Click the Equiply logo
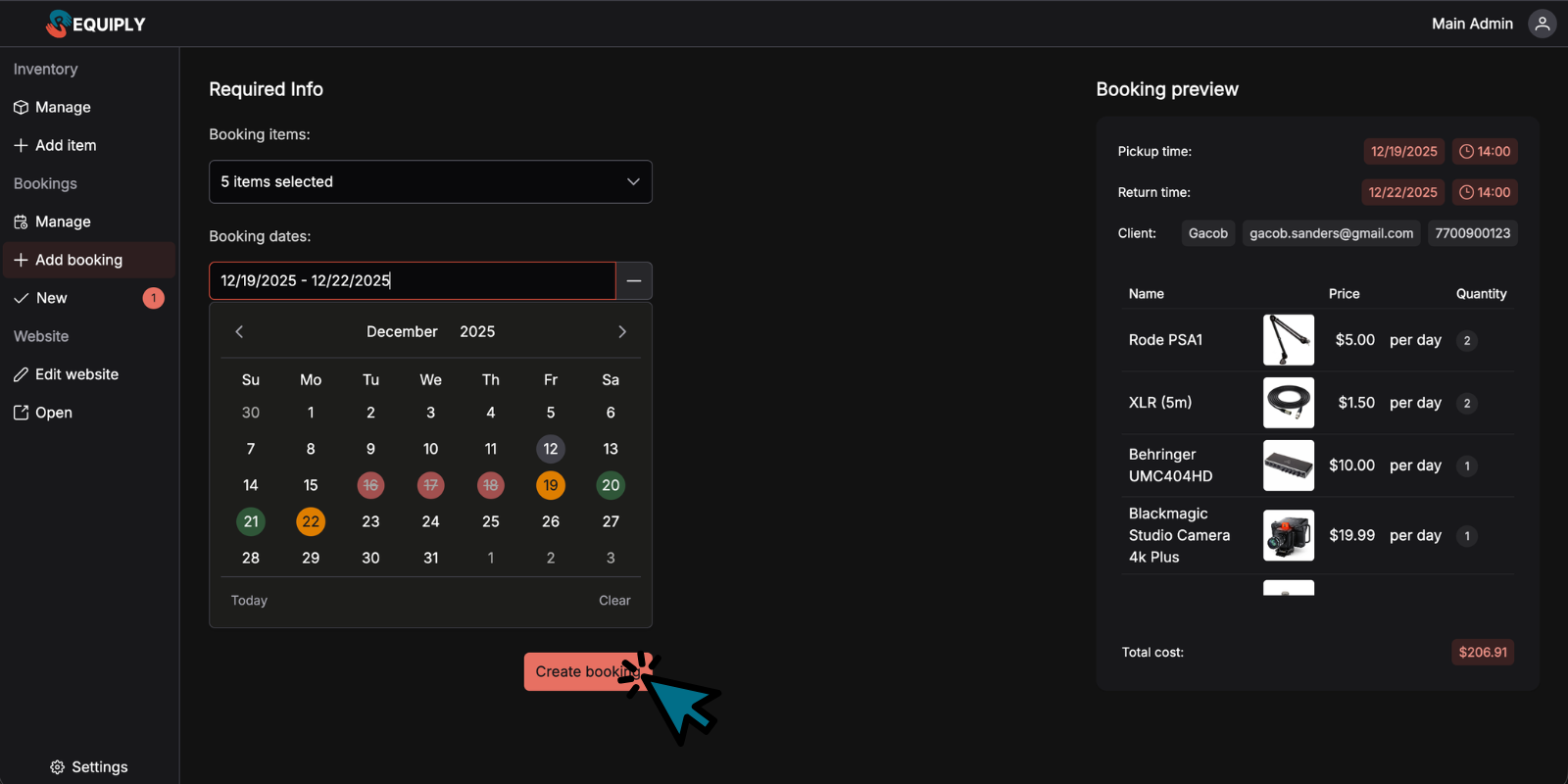This screenshot has height=784, width=1568. pos(96,24)
